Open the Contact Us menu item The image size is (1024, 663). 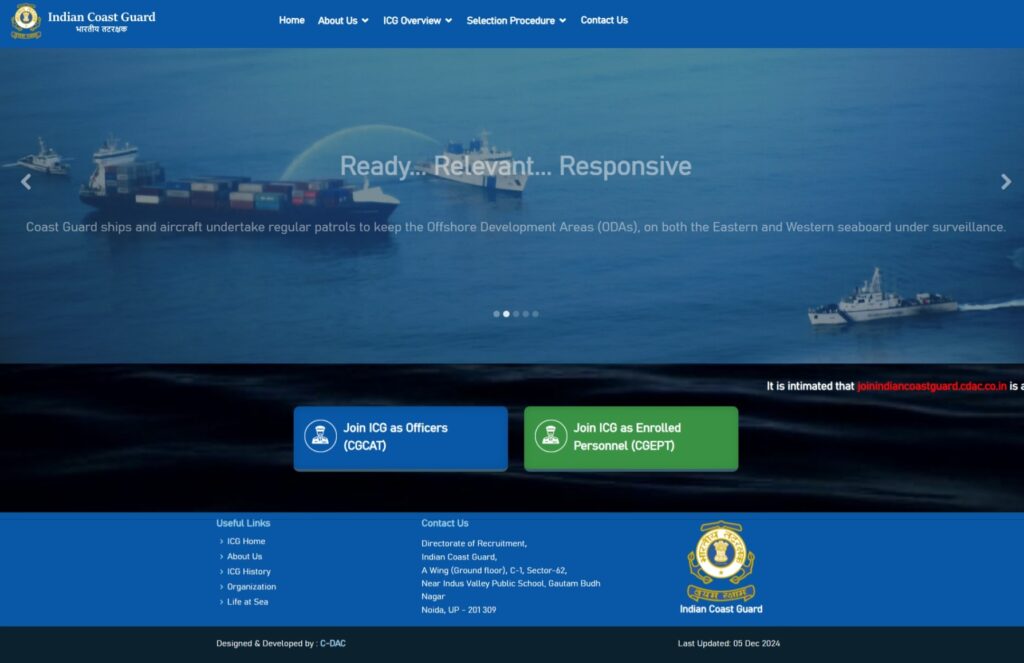pos(604,20)
